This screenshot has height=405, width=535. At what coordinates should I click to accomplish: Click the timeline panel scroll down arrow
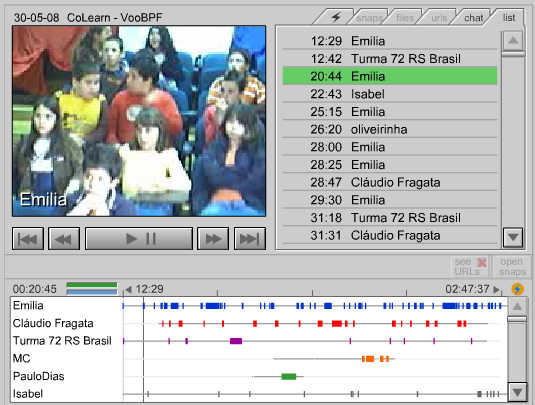(x=517, y=392)
